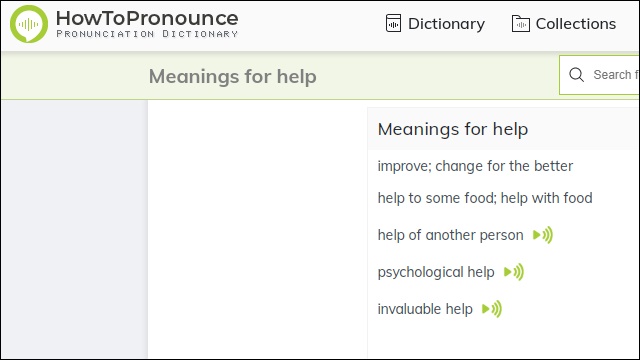Image resolution: width=640 pixels, height=360 pixels.
Task: Play audio for invaluable help
Action: [492, 309]
